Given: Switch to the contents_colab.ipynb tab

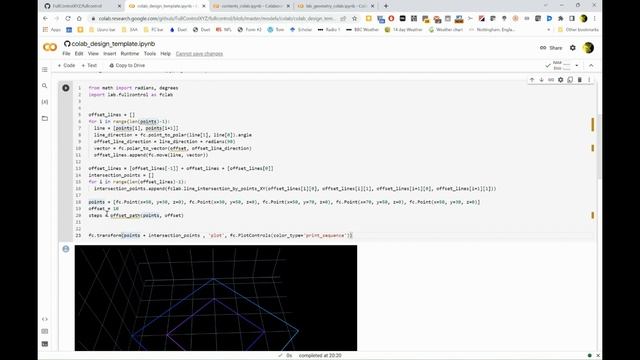Looking at the screenshot, I should [250, 6].
